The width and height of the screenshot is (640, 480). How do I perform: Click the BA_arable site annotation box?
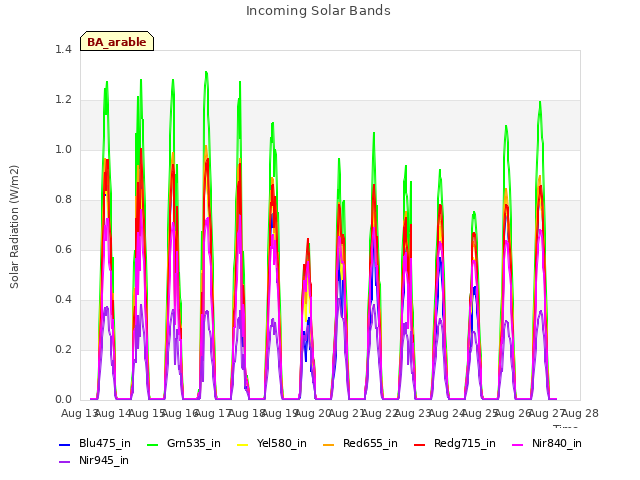[x=117, y=41]
